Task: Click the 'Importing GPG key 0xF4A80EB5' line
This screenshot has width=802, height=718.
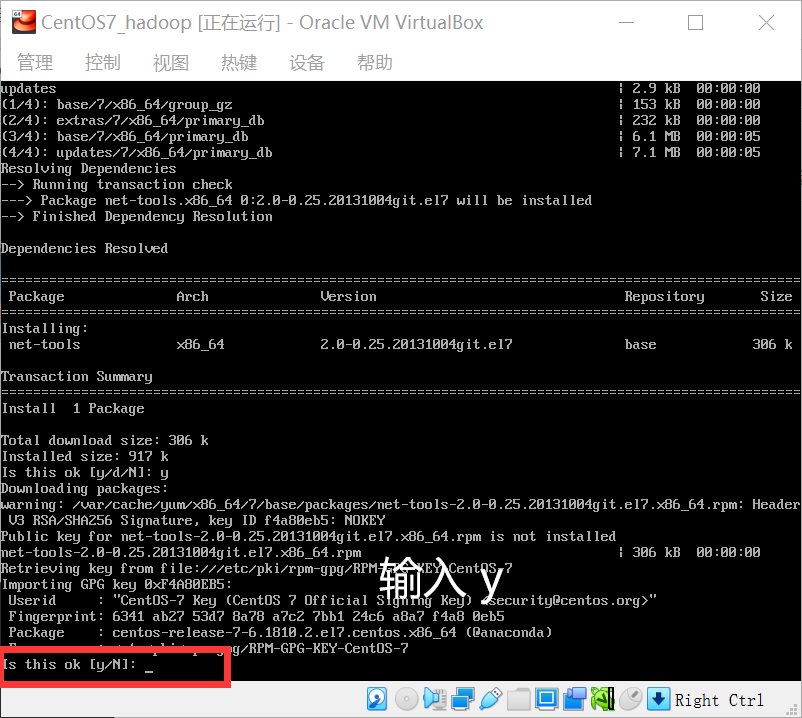Action: [117, 584]
